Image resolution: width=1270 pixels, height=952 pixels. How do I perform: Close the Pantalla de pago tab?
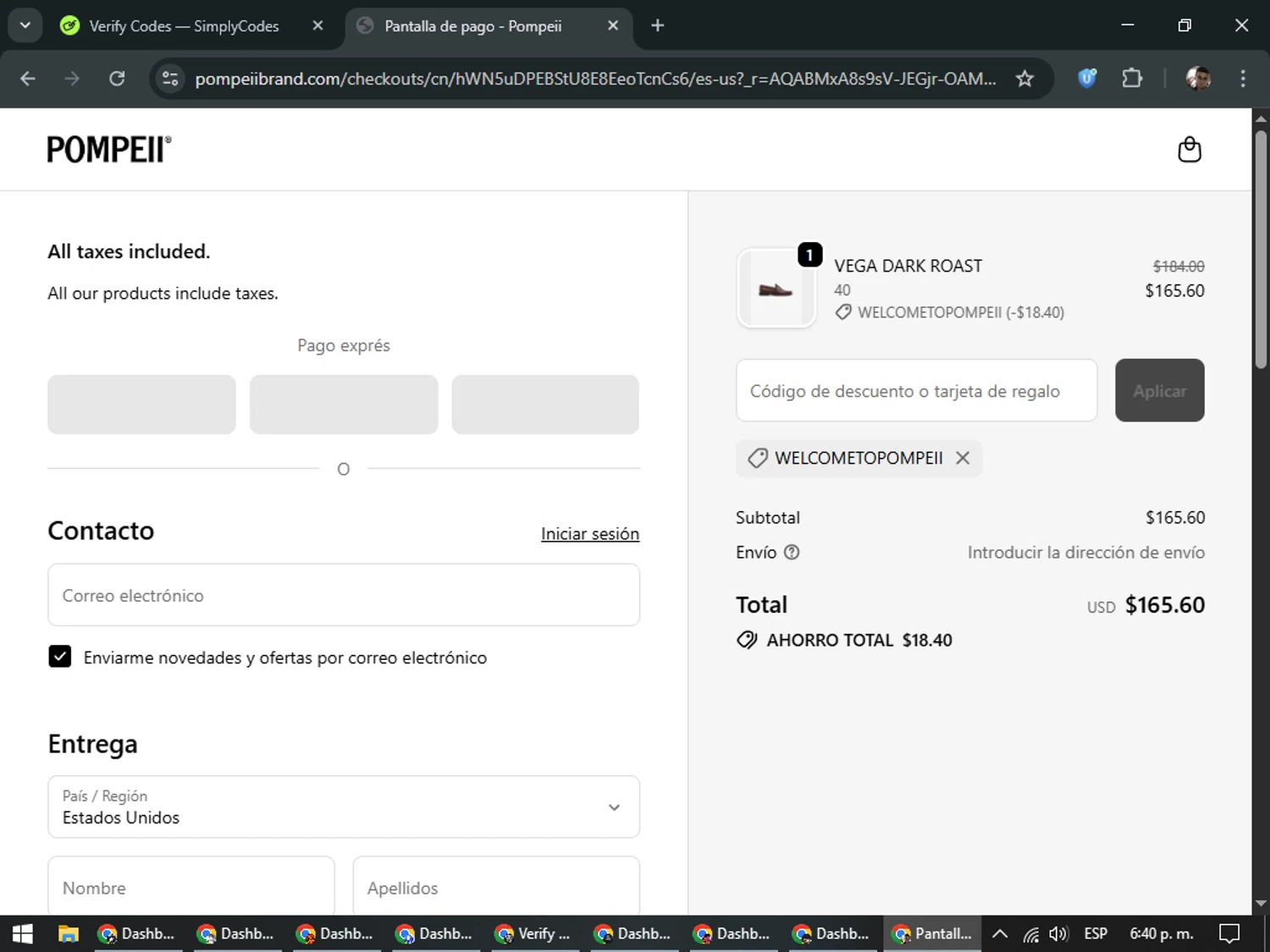(x=613, y=25)
